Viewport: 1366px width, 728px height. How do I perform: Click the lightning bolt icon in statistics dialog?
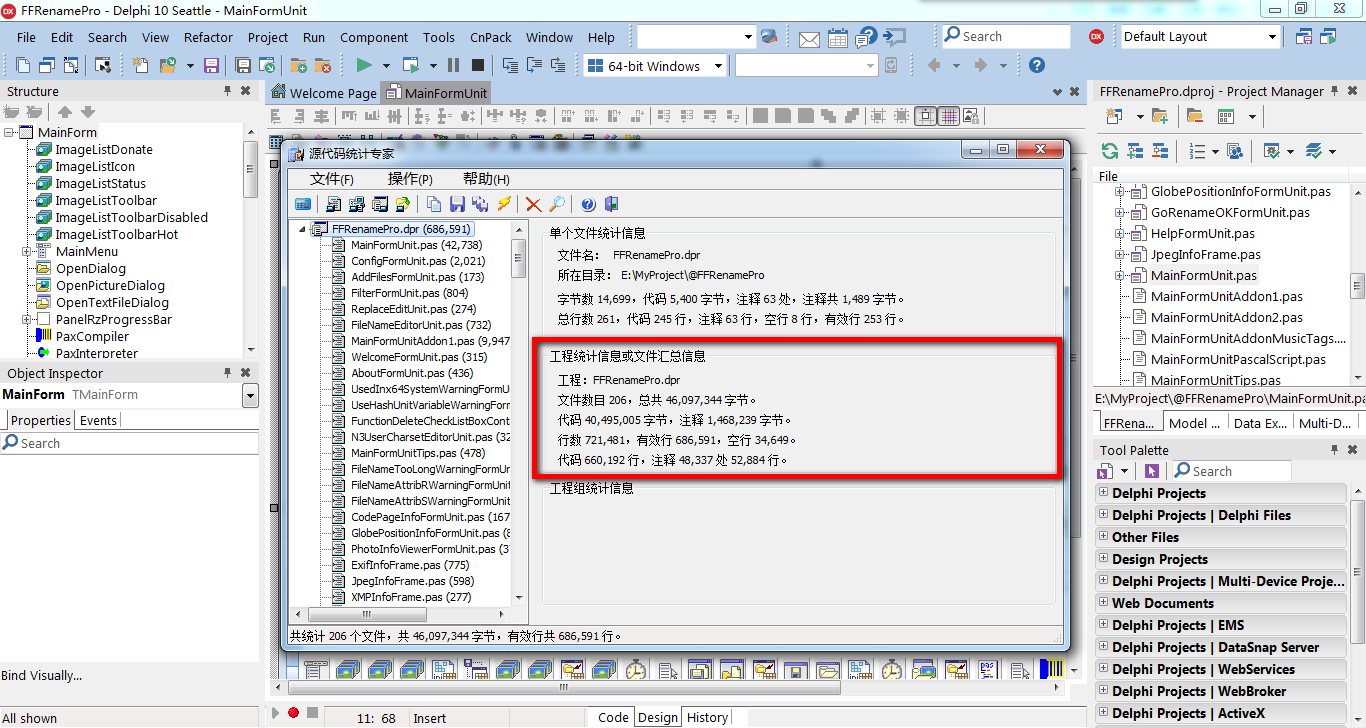pyautogui.click(x=504, y=204)
